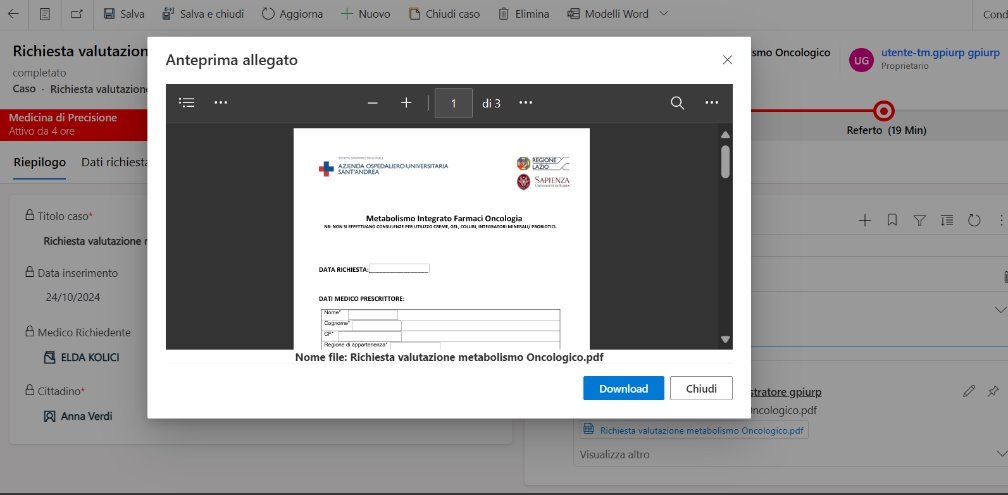The width and height of the screenshot is (1008, 495).
Task: Expand Visualizza altro chevron
Action: 1000,454
